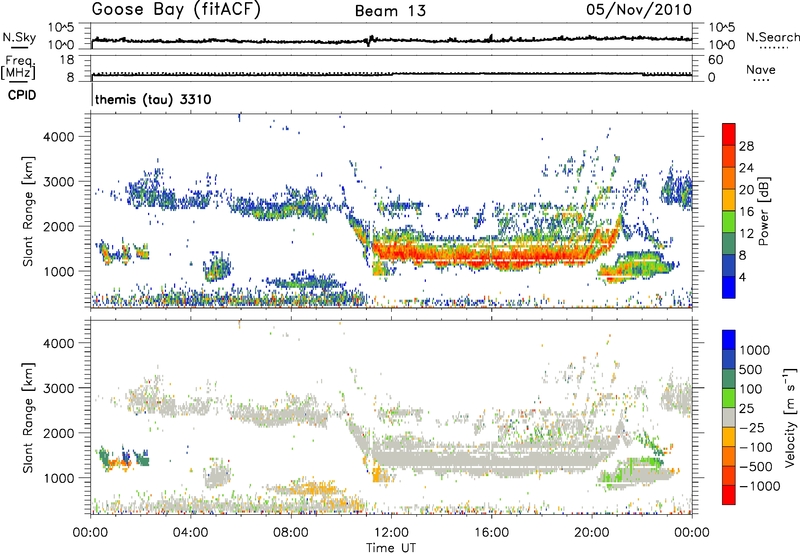
Task: Click the Velocity panel 'Slant Range [km]' label
Action: [28, 417]
